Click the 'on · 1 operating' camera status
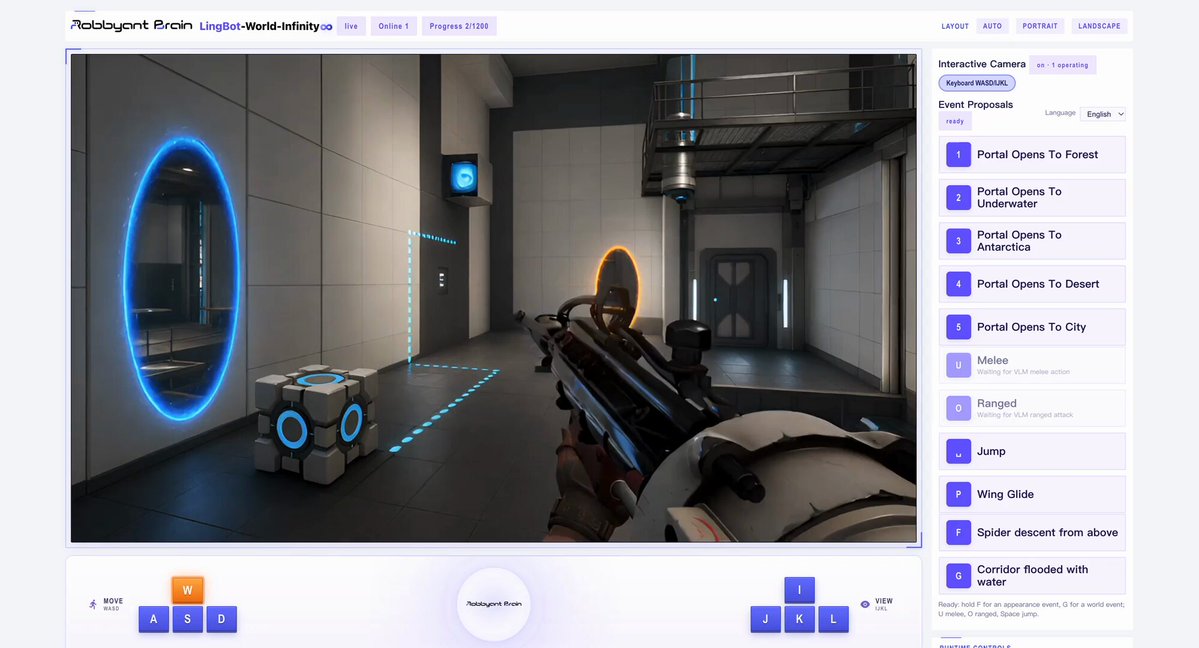Viewport: 1199px width, 648px height. coord(1062,65)
